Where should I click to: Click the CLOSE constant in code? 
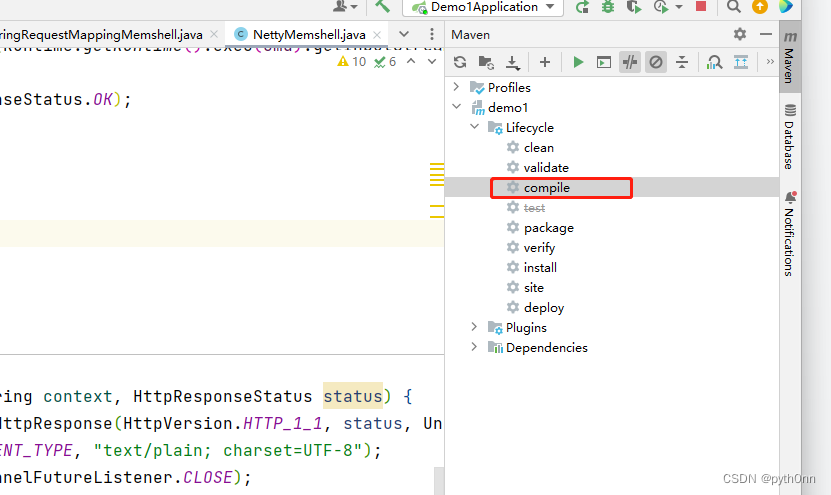[207, 478]
